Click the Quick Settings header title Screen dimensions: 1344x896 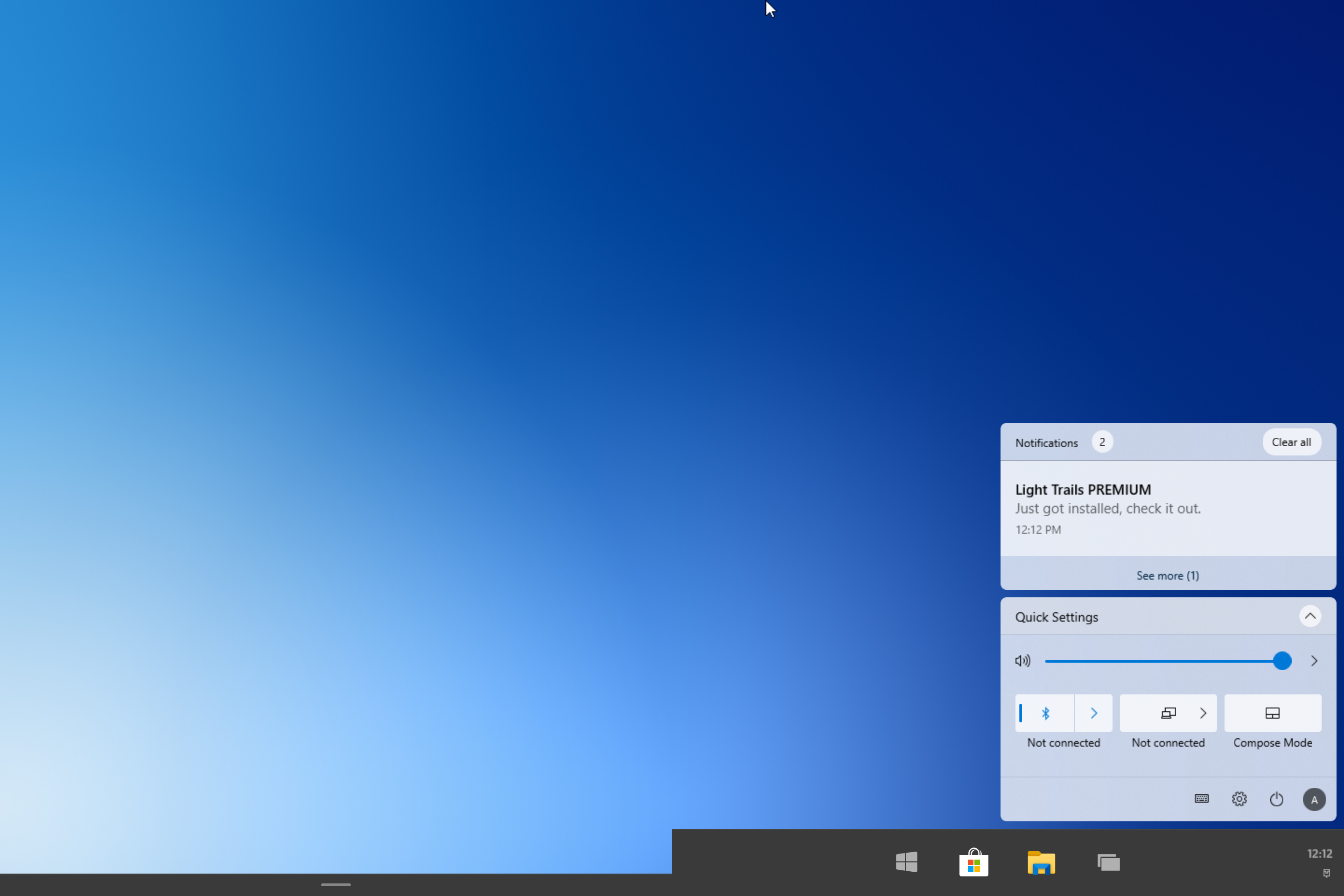[x=1057, y=617]
